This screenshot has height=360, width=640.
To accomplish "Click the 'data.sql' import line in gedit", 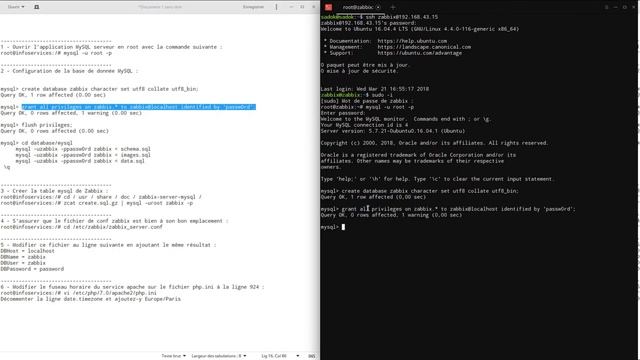I will [x=80, y=161].
